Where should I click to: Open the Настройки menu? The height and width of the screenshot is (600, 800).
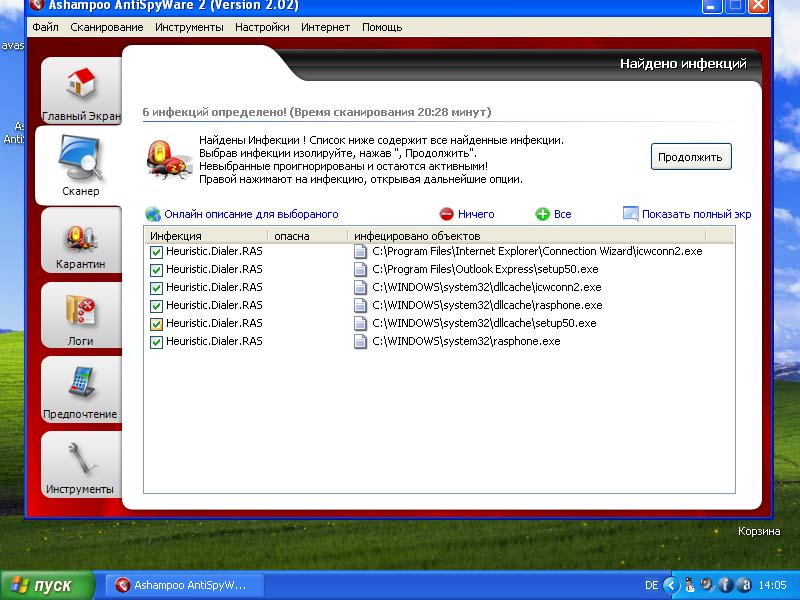(262, 27)
